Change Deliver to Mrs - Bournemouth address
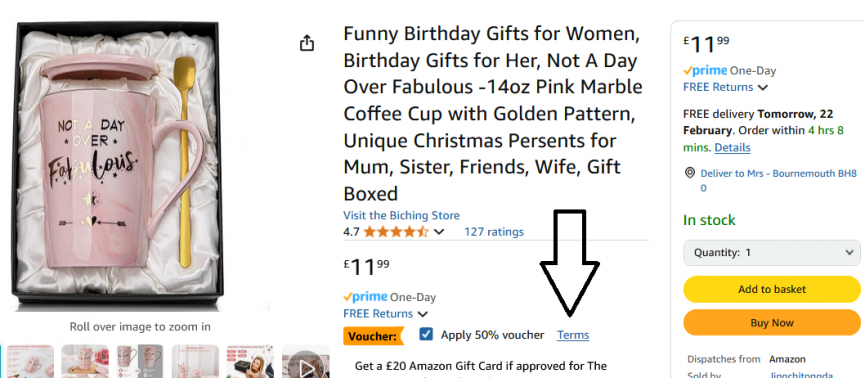 click(778, 180)
